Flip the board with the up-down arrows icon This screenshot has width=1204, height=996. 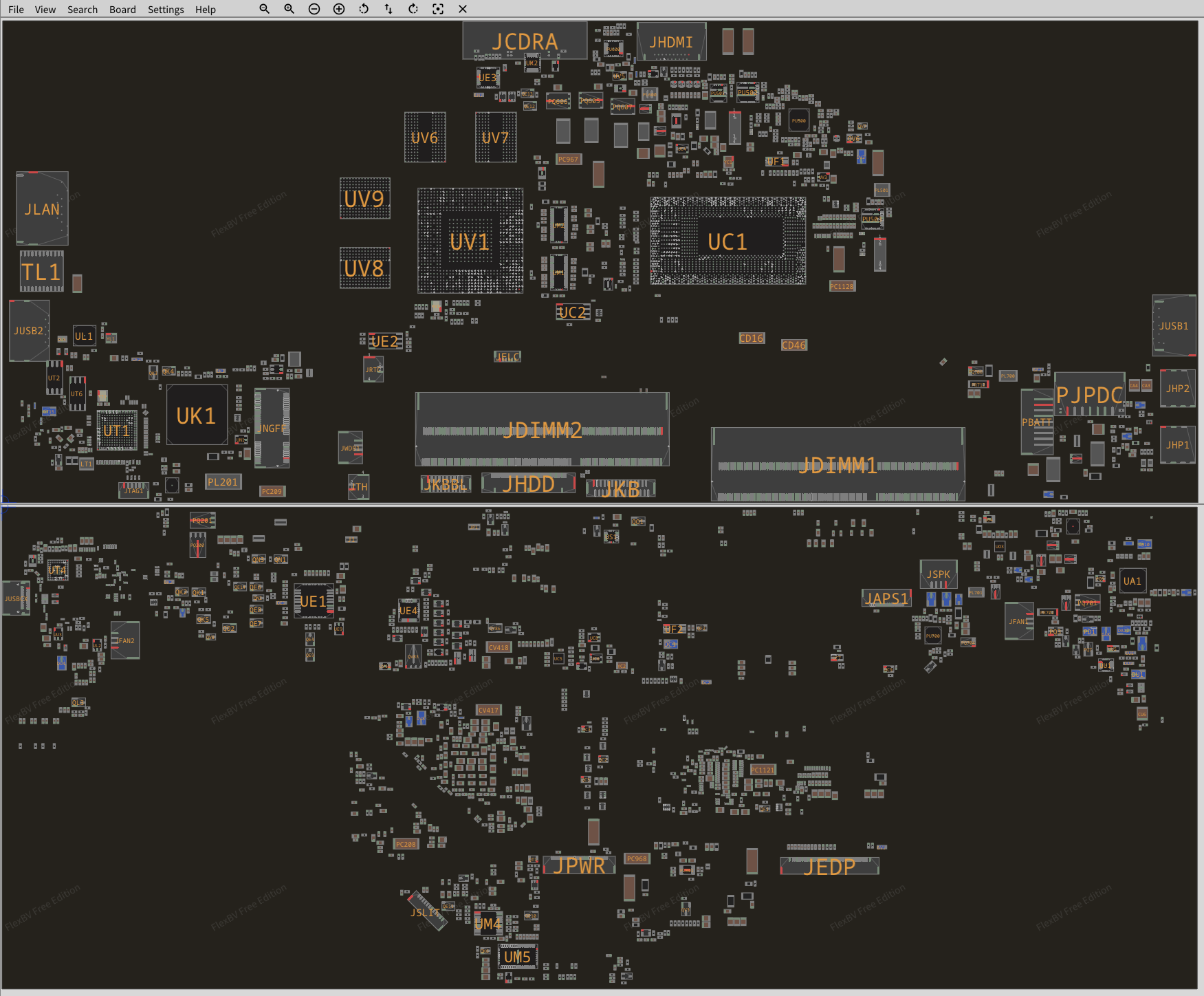[x=388, y=9]
